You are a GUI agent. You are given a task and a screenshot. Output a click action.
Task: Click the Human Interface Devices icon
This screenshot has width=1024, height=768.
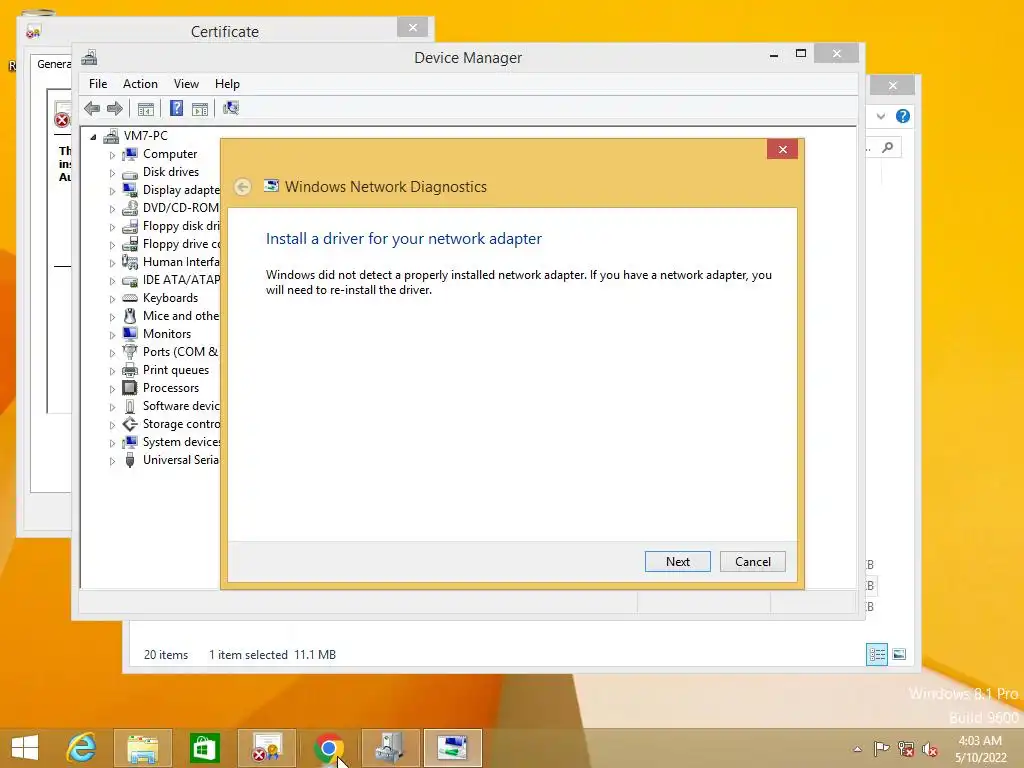(x=130, y=262)
